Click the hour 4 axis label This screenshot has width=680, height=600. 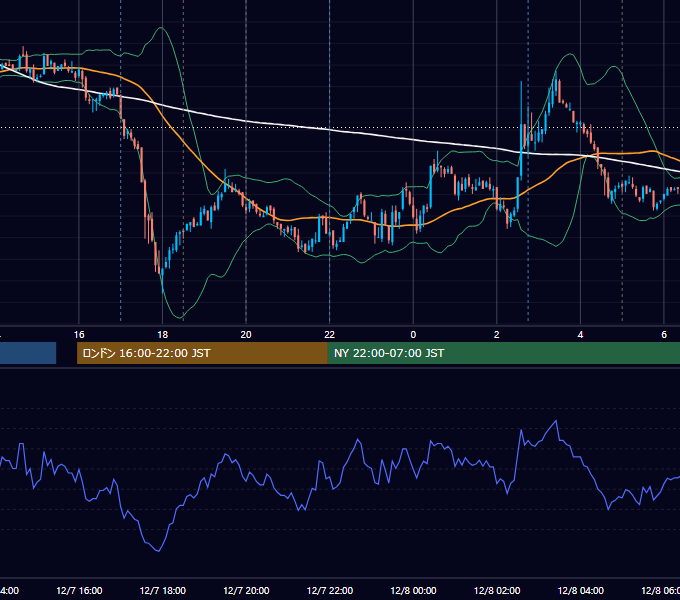(x=580, y=335)
